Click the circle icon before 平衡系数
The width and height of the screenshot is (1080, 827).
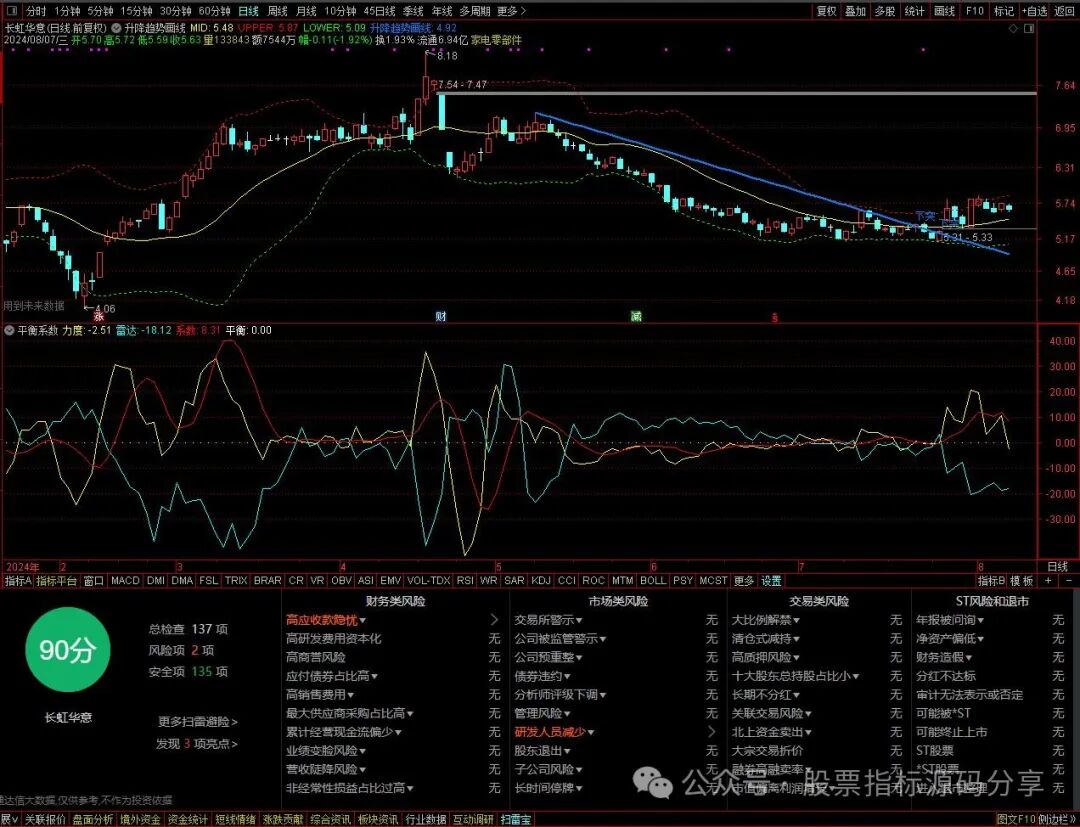[x=9, y=331]
